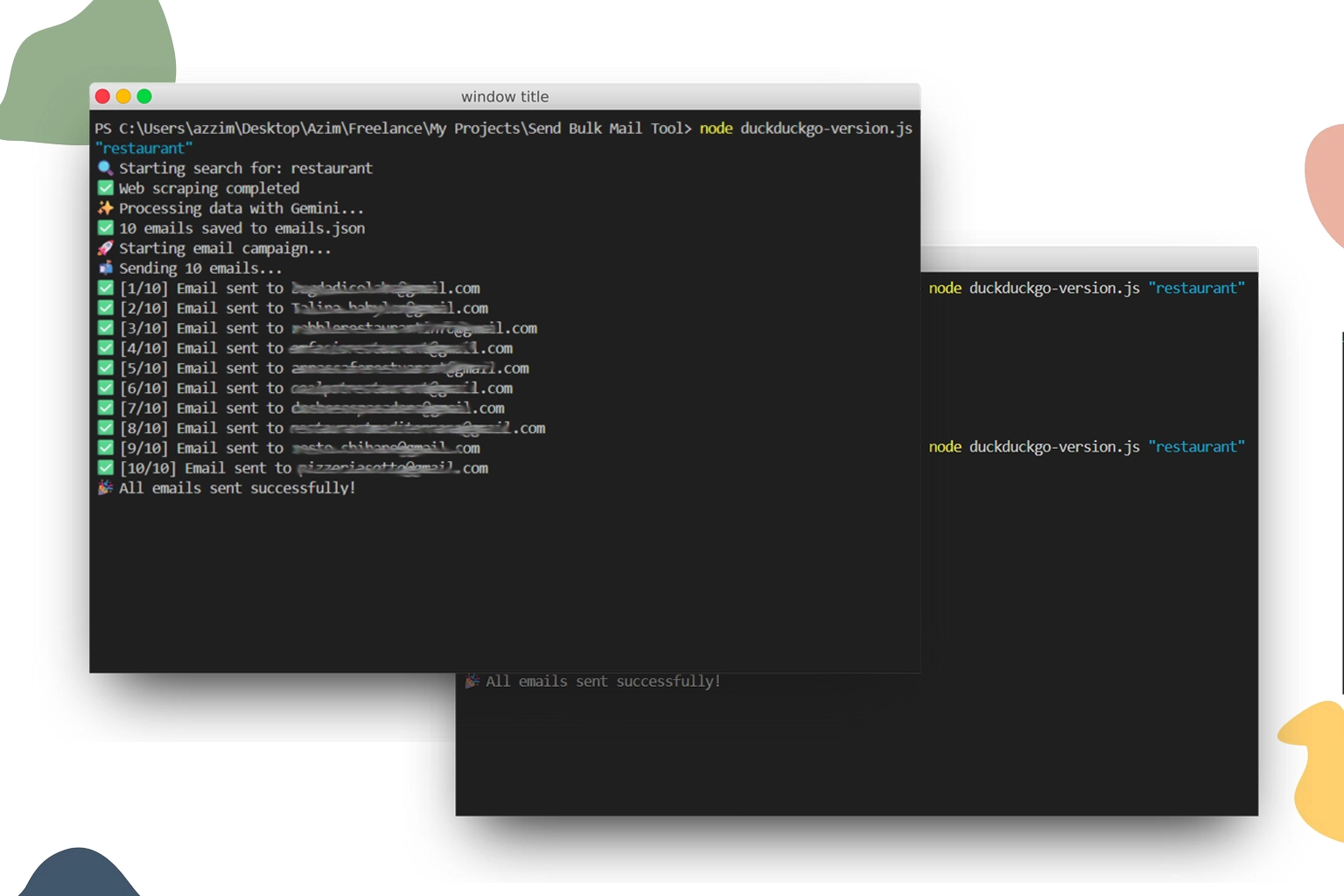Click the "window title" text in the title bar

point(505,97)
